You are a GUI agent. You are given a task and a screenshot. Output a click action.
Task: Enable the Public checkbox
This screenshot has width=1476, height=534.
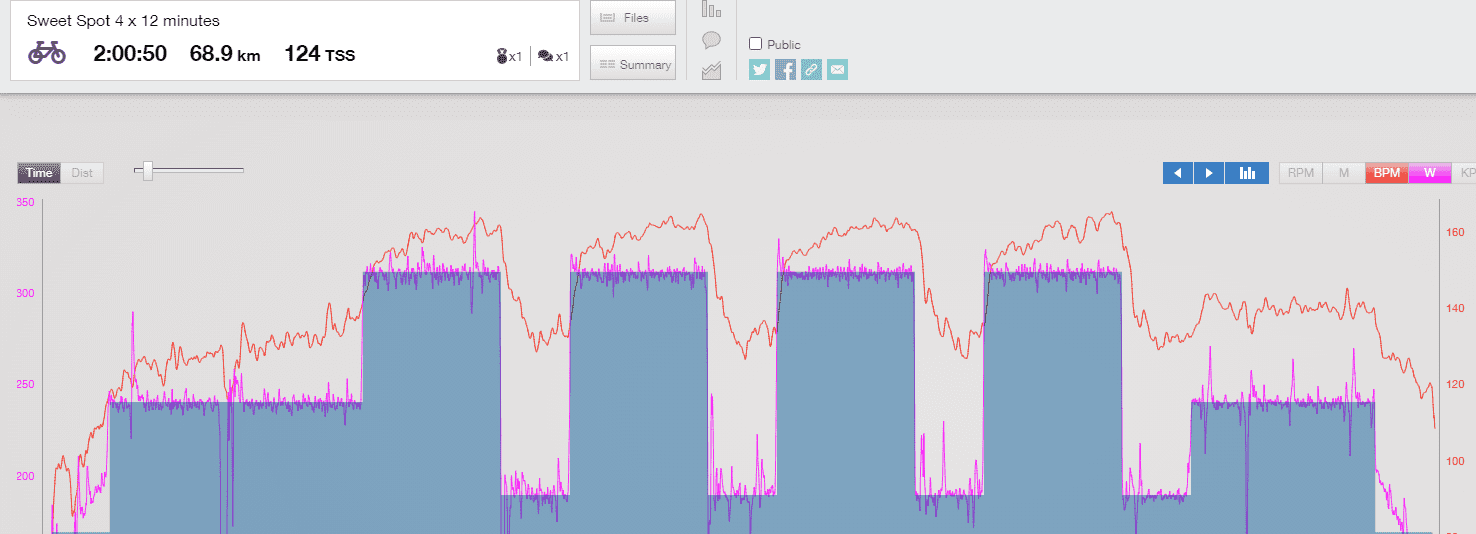(756, 44)
